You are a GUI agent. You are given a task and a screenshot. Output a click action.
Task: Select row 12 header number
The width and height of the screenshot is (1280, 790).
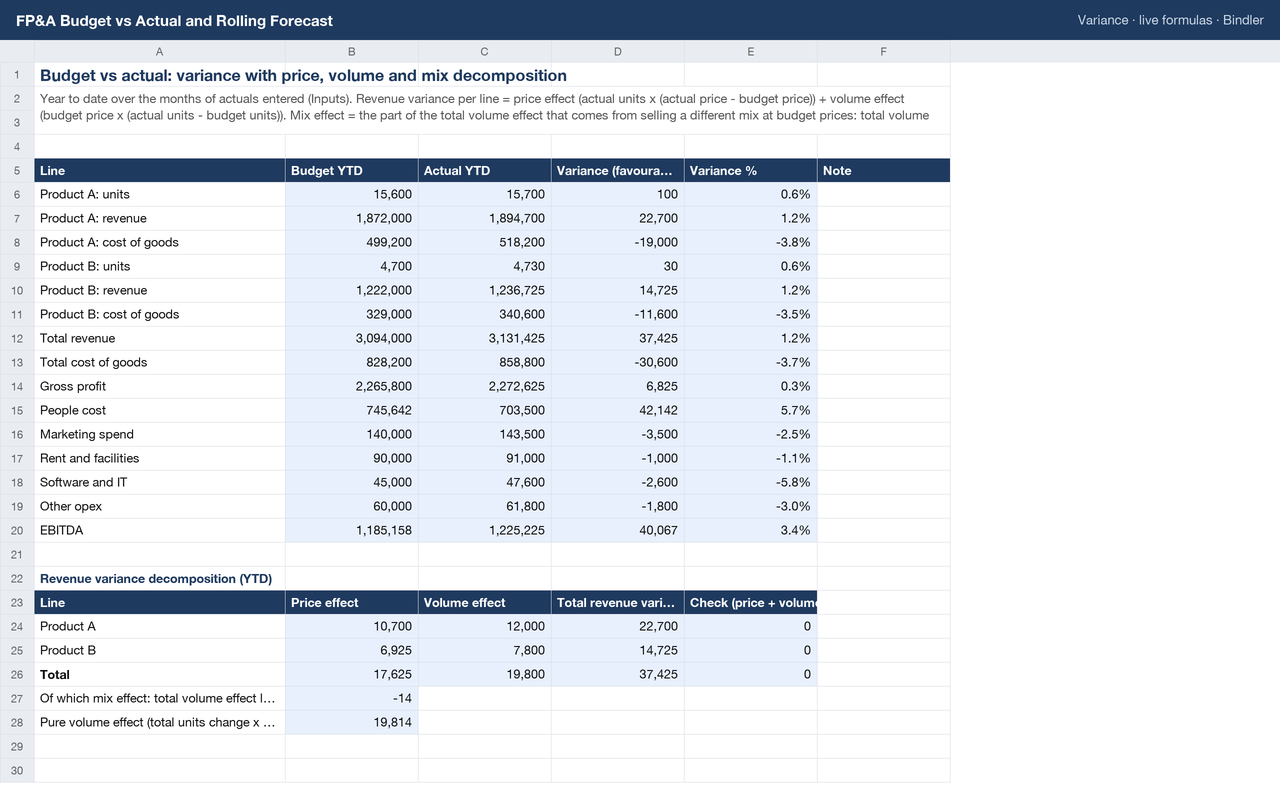point(17,338)
